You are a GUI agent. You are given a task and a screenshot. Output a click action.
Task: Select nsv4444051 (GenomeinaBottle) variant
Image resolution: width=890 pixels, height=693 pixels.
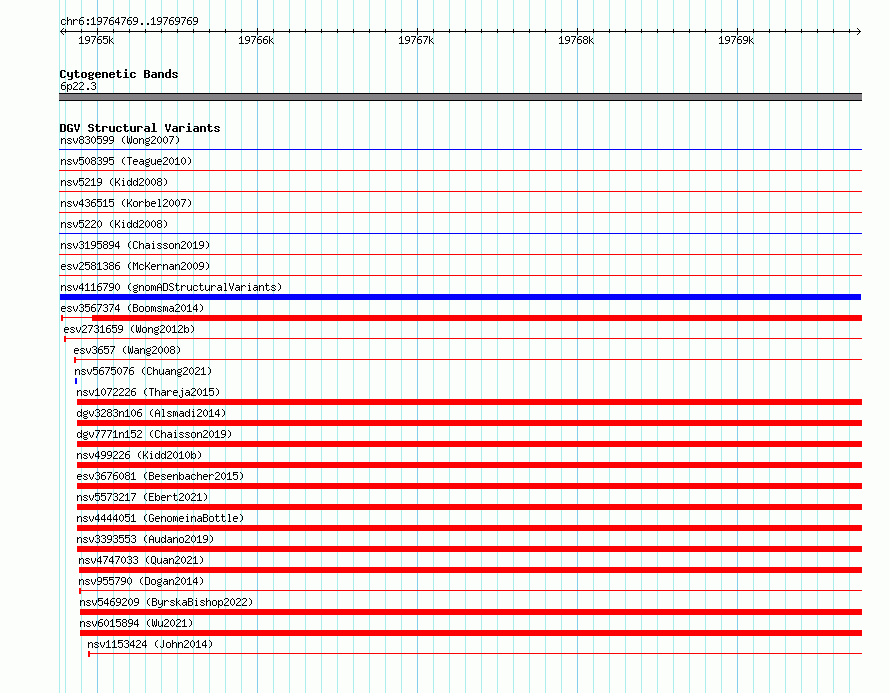point(160,518)
